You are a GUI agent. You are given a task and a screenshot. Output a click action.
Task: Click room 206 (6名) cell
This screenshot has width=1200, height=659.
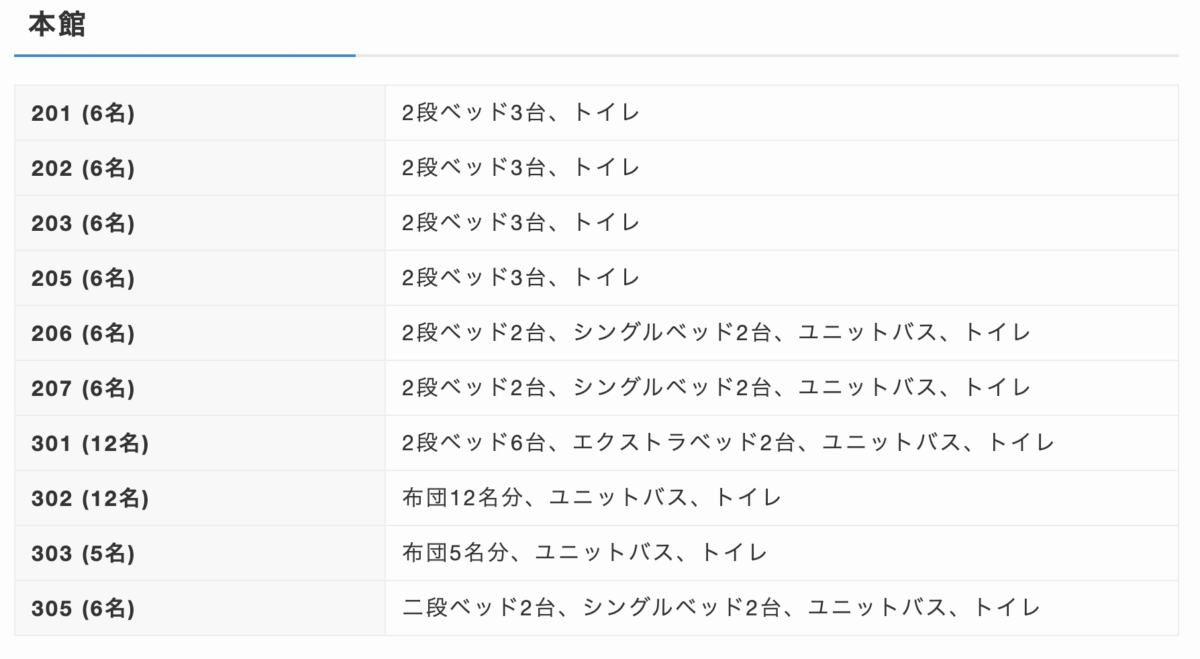[x=83, y=334]
